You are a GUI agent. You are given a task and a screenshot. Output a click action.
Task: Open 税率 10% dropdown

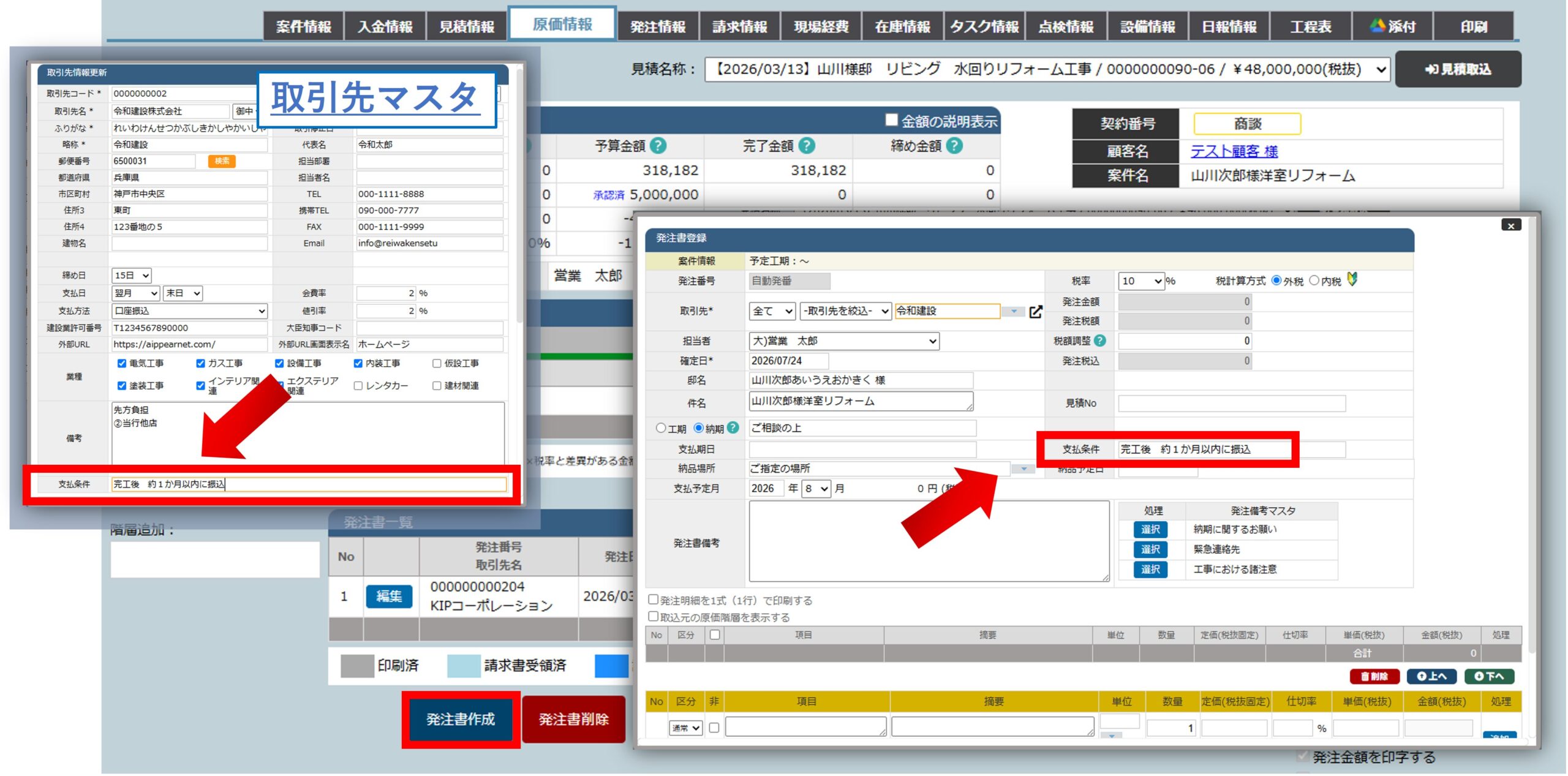(x=1141, y=281)
